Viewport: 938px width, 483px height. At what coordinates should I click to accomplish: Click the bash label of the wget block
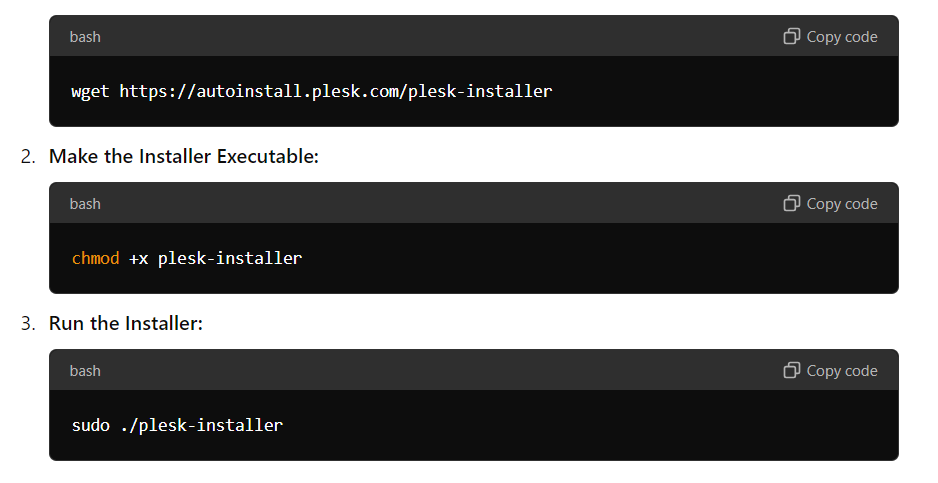pos(85,37)
